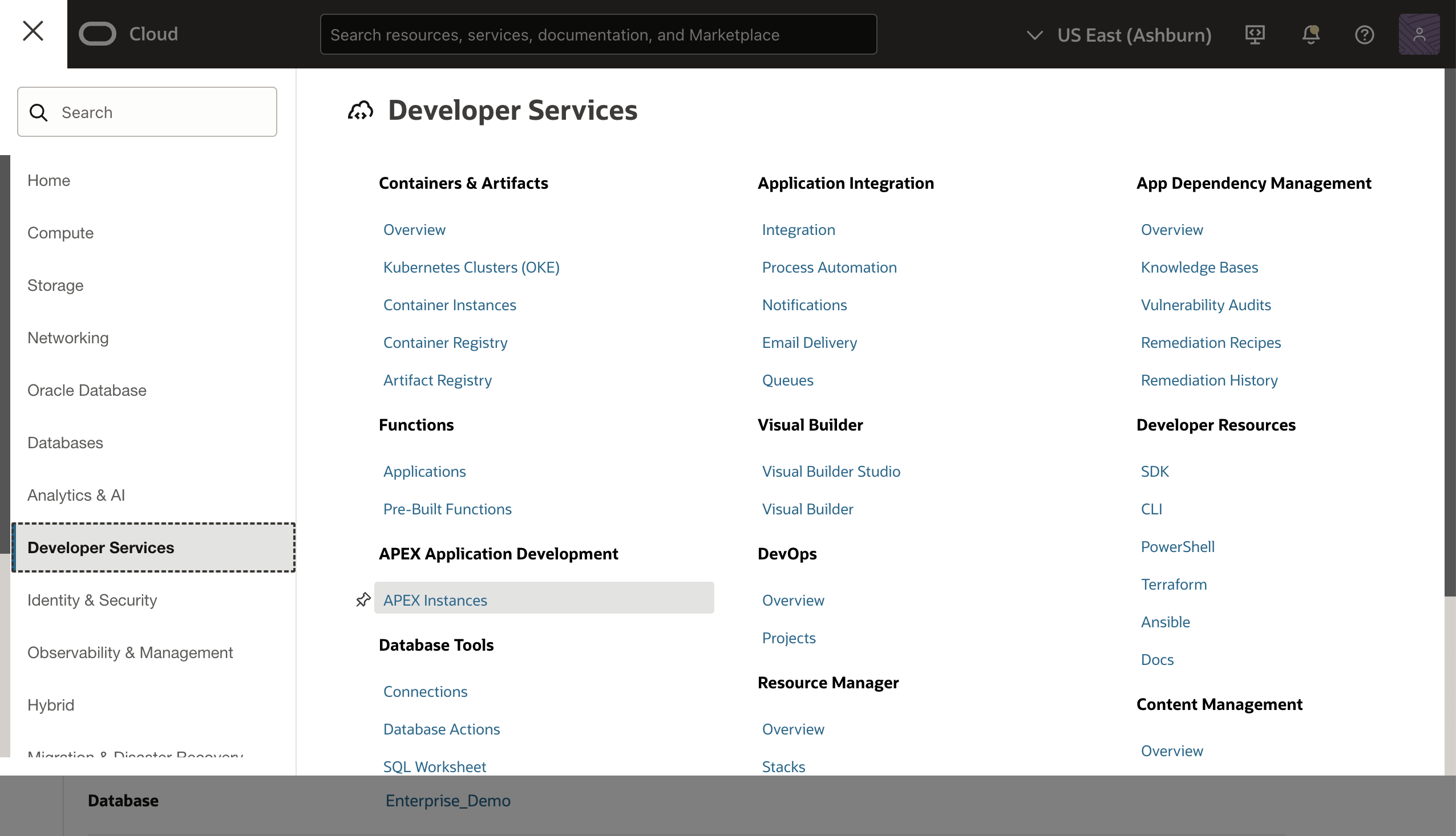
Task: Open the notifications bell
Action: (x=1310, y=34)
